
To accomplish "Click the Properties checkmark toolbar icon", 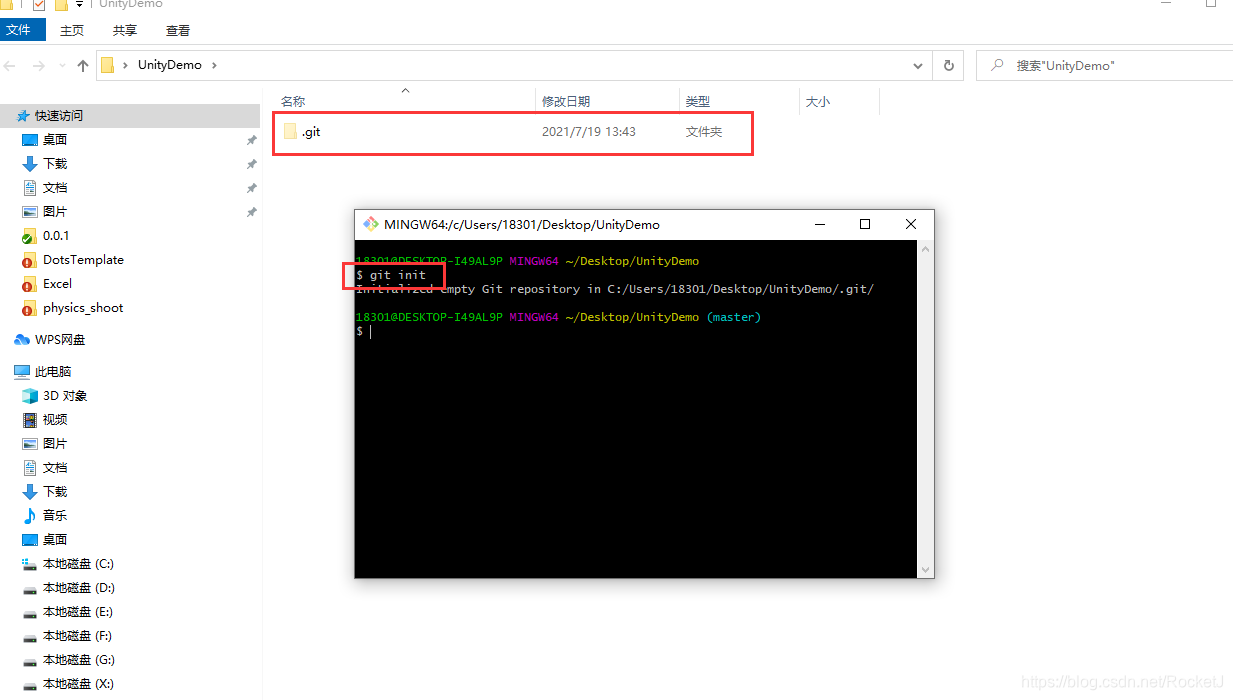I will pyautogui.click(x=39, y=4).
